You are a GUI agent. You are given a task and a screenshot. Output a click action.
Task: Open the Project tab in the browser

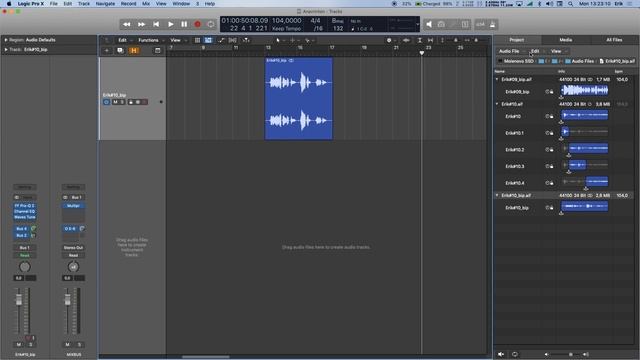(517, 40)
